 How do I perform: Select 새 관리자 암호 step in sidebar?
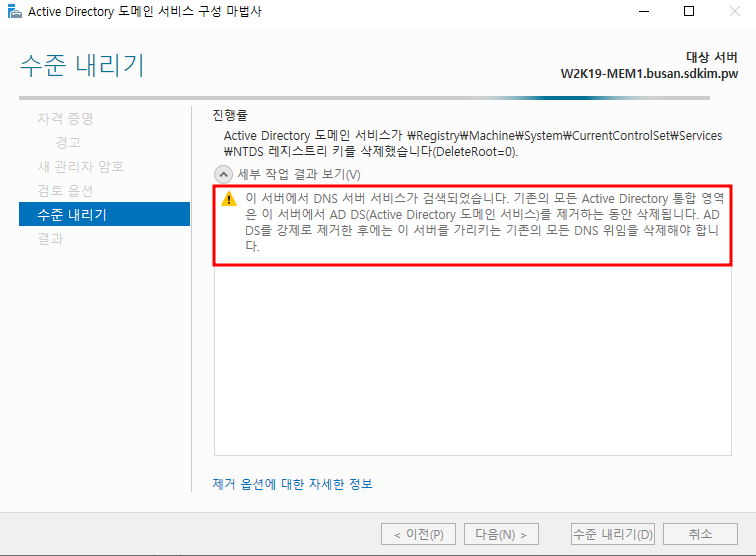tap(81, 166)
